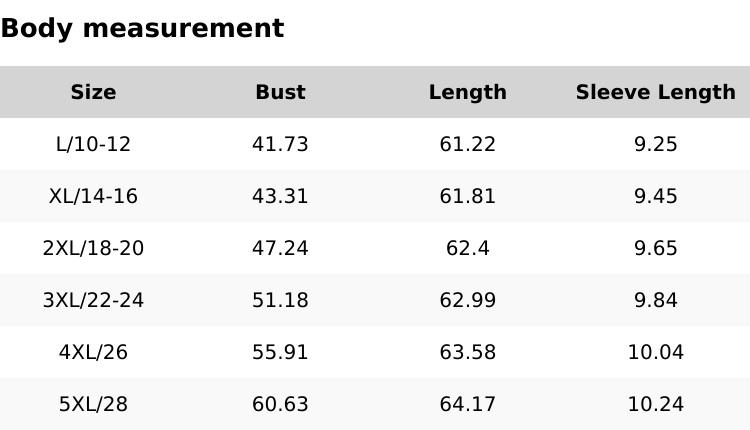Click bust value 41.73
750x430 pixels.
pos(280,144)
